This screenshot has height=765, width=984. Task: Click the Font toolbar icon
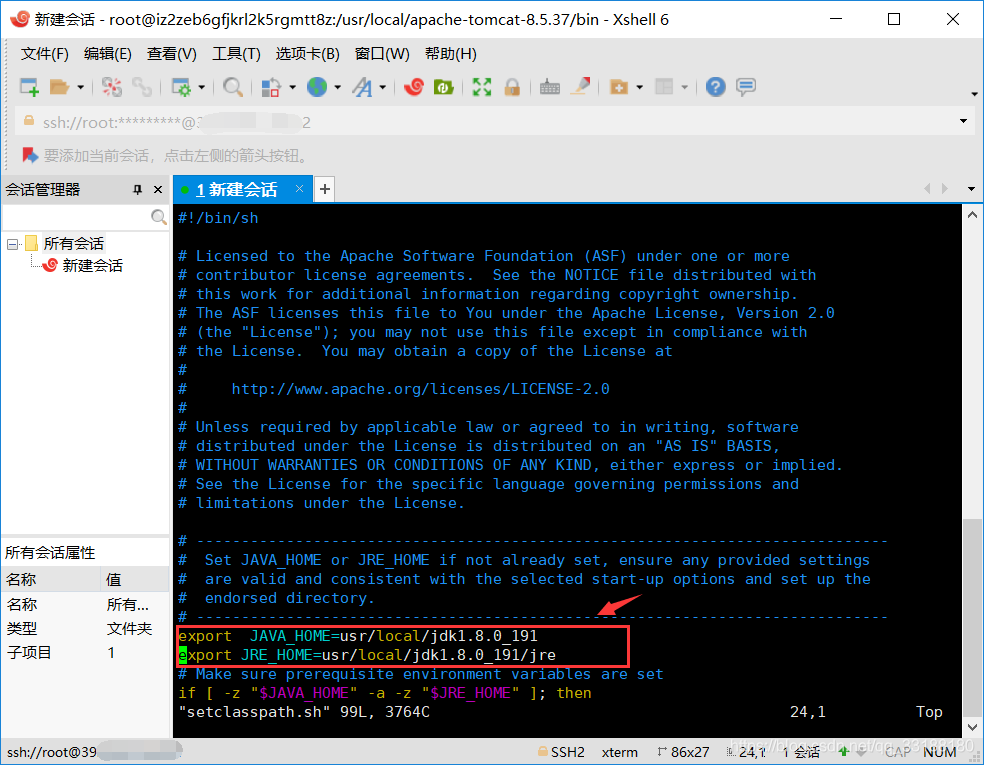(362, 87)
